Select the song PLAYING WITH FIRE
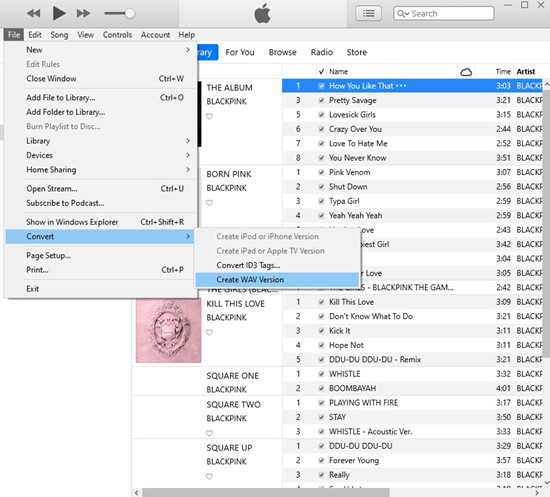 [x=363, y=403]
